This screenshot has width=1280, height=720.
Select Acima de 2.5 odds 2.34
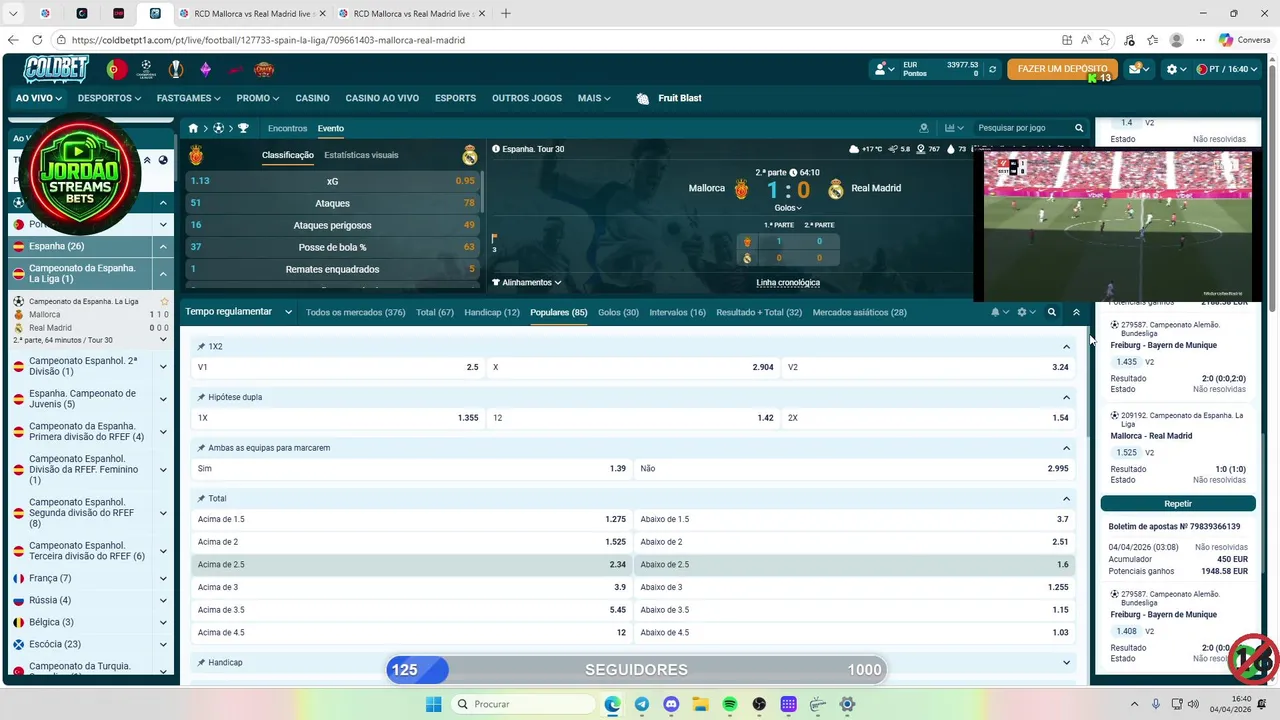pyautogui.click(x=412, y=564)
